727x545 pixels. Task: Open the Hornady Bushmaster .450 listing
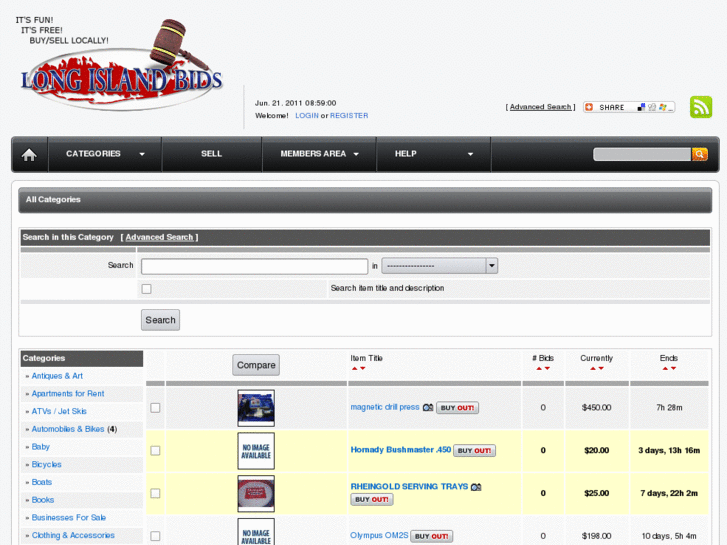pos(401,450)
